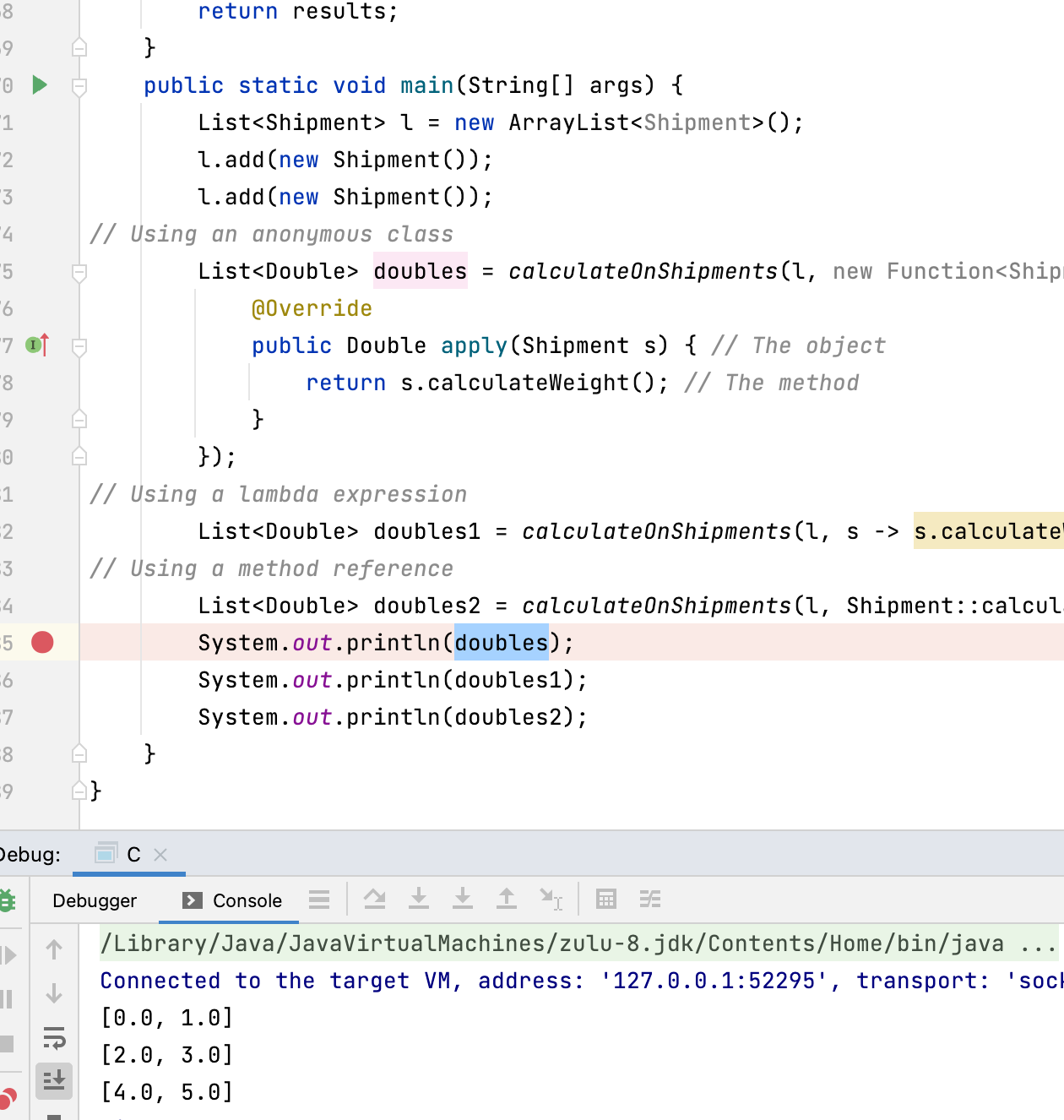
Task: Switch to the Debugger tab
Action: pos(95,900)
